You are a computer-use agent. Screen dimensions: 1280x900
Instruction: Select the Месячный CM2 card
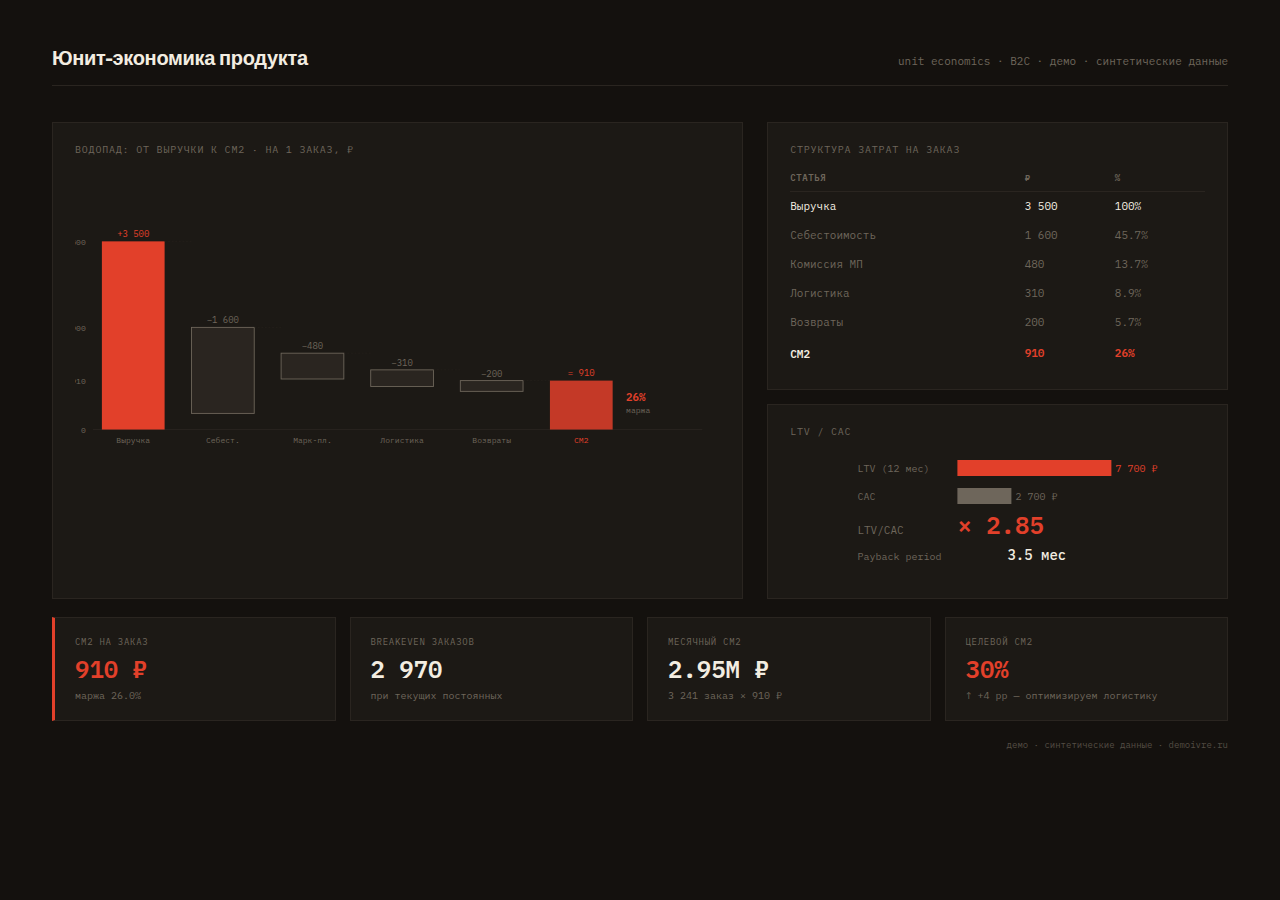789,669
